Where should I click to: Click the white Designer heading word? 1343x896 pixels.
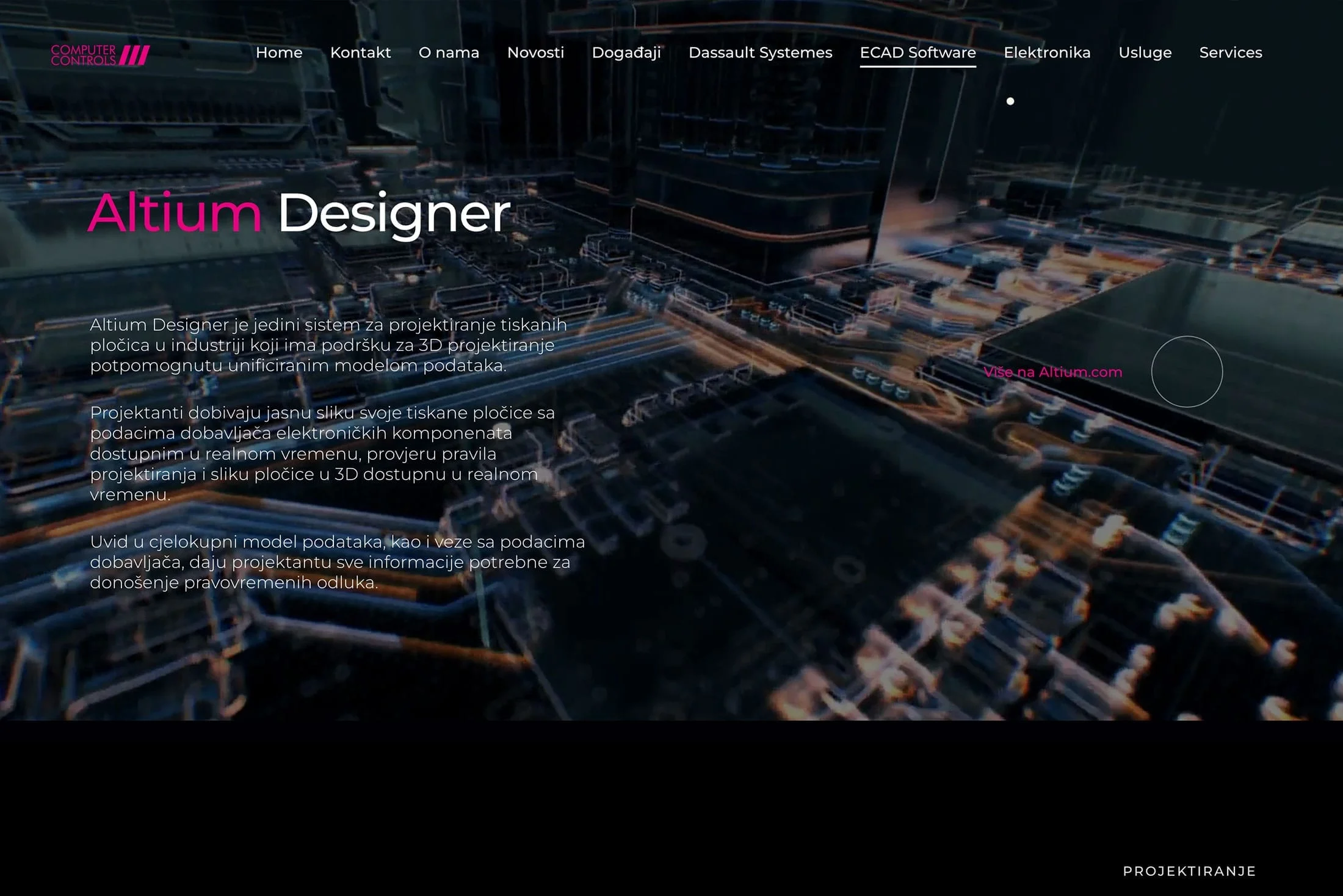point(394,213)
